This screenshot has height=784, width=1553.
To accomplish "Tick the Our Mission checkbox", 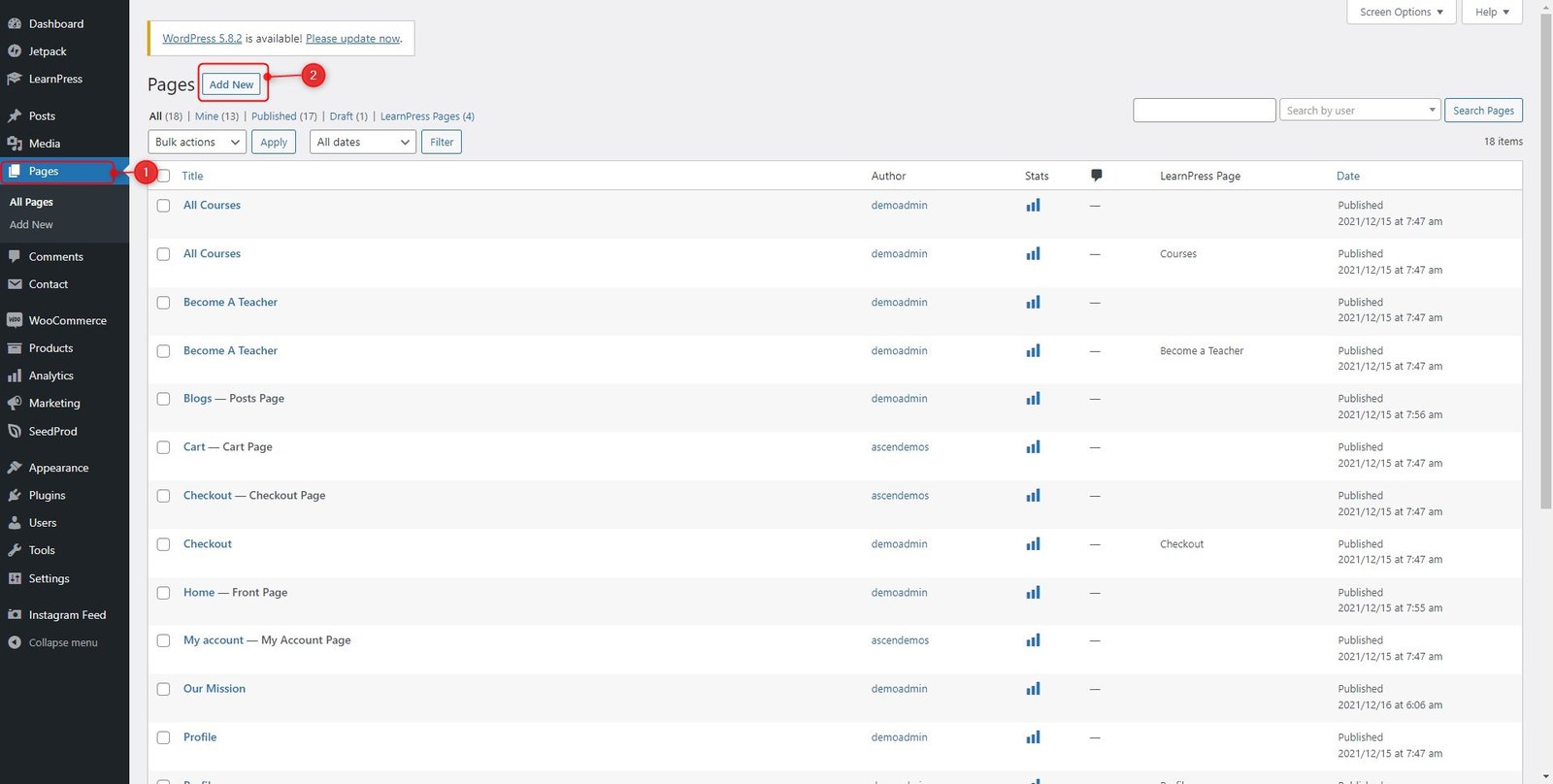I will click(164, 690).
